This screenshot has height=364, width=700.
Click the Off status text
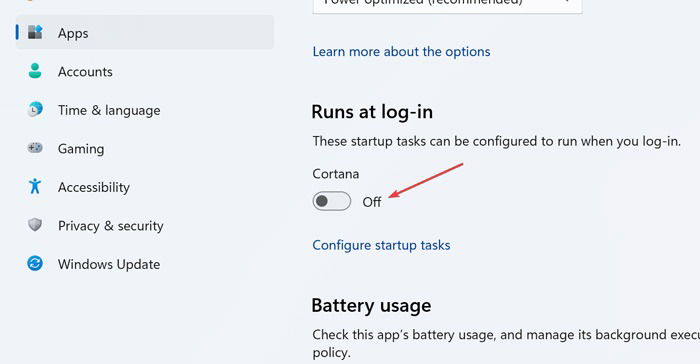point(372,202)
